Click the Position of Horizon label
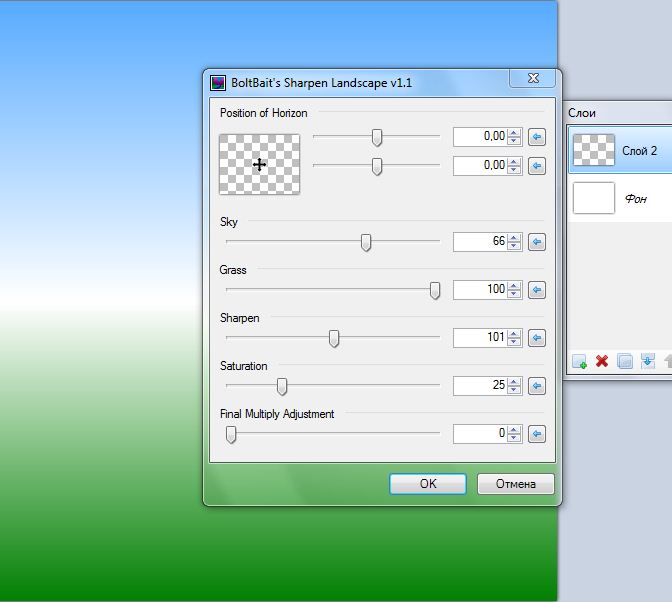Viewport: 672px width, 602px height. (x=264, y=113)
